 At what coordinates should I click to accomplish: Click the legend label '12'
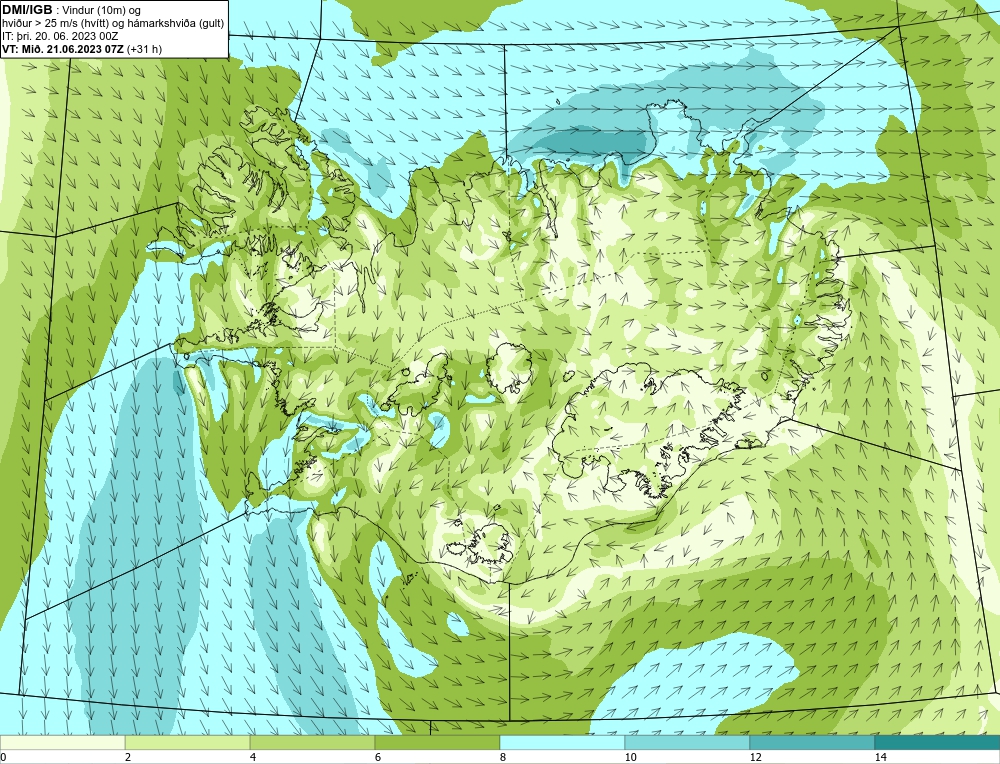pyautogui.click(x=756, y=757)
